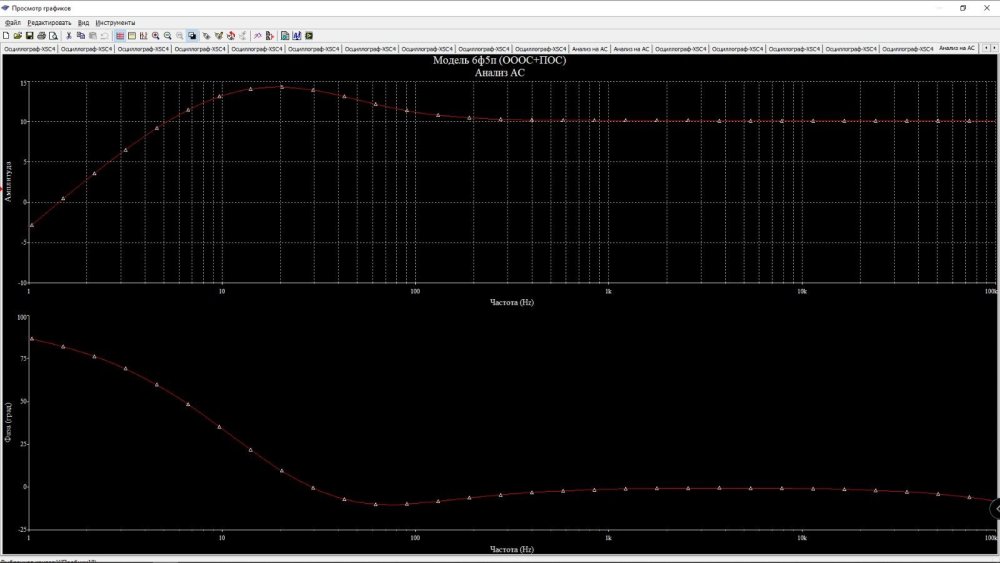
Task: Zoom in using the magnifier plus icon
Action: tap(156, 35)
